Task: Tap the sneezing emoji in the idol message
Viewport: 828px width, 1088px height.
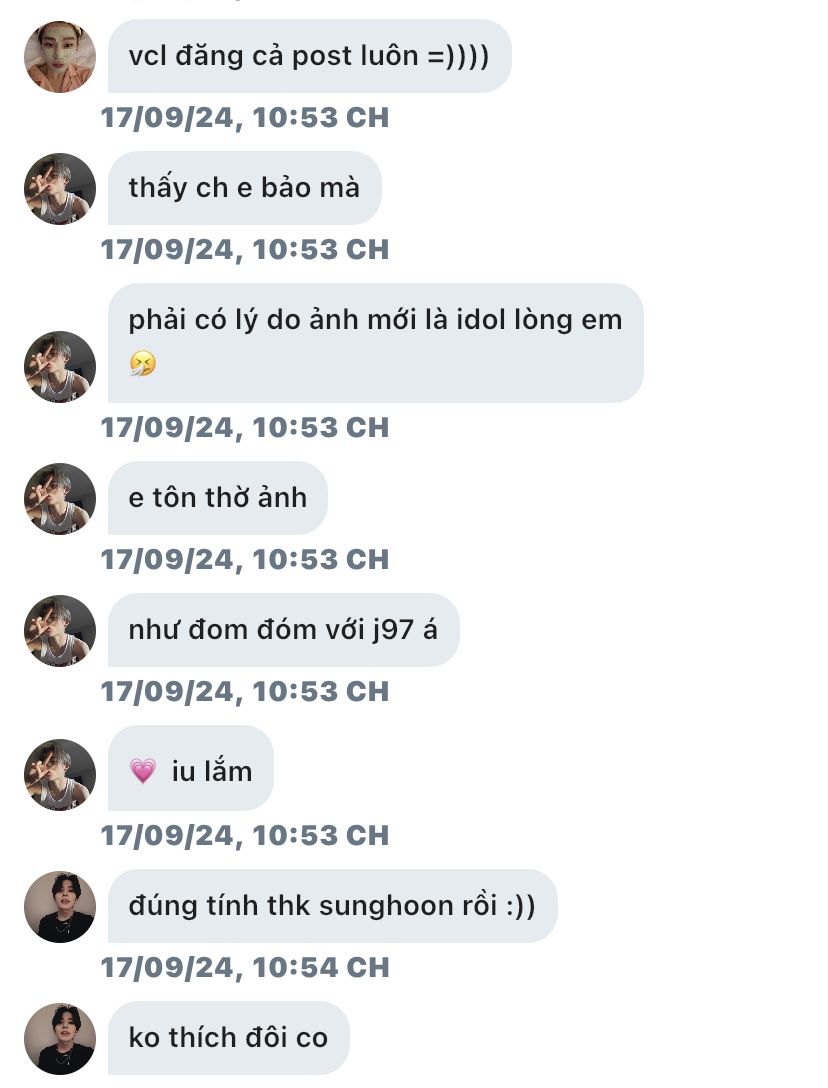Action: [143, 363]
